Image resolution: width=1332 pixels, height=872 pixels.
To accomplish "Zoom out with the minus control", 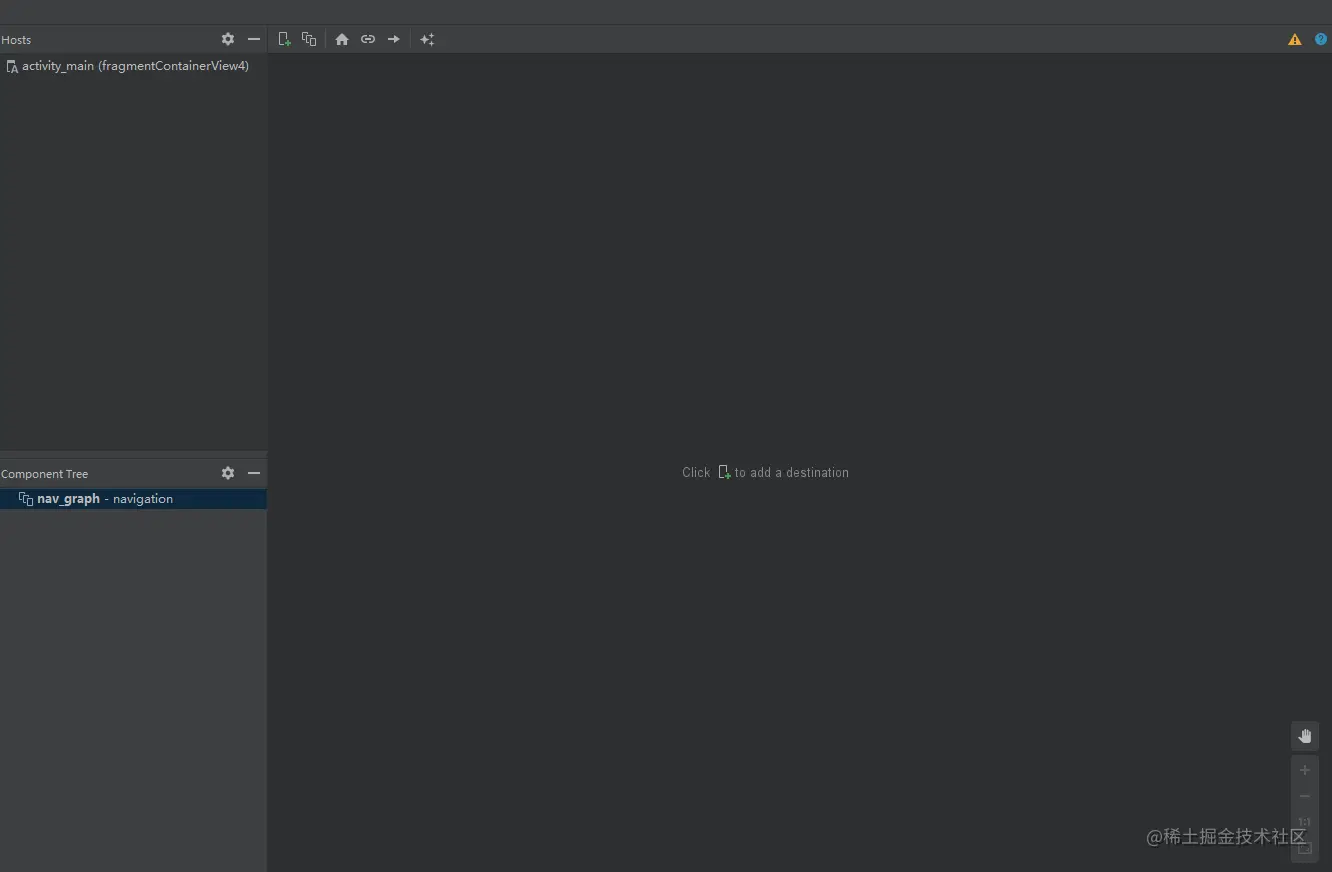I will (1304, 796).
